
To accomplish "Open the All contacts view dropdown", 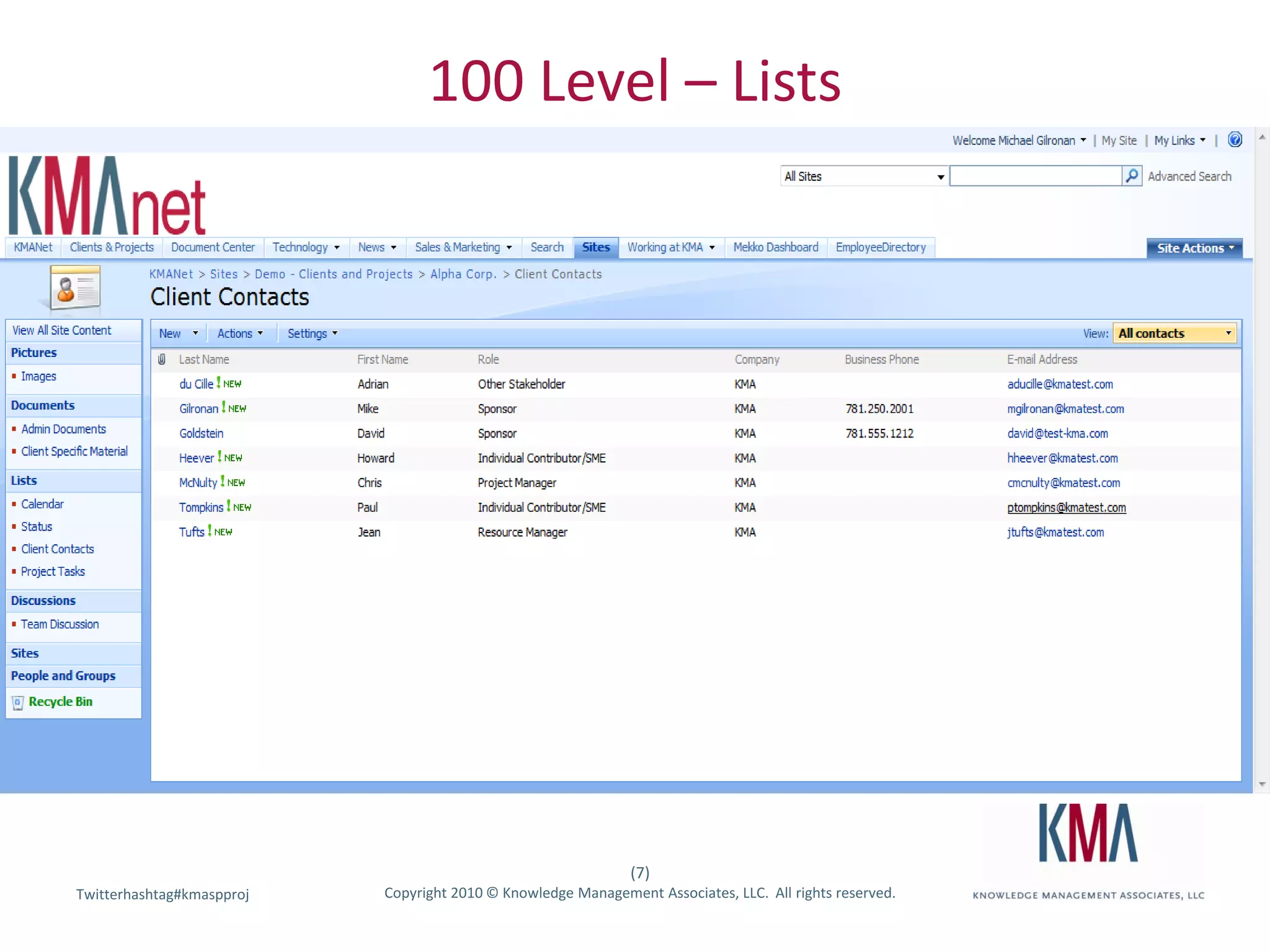I will coord(1175,333).
